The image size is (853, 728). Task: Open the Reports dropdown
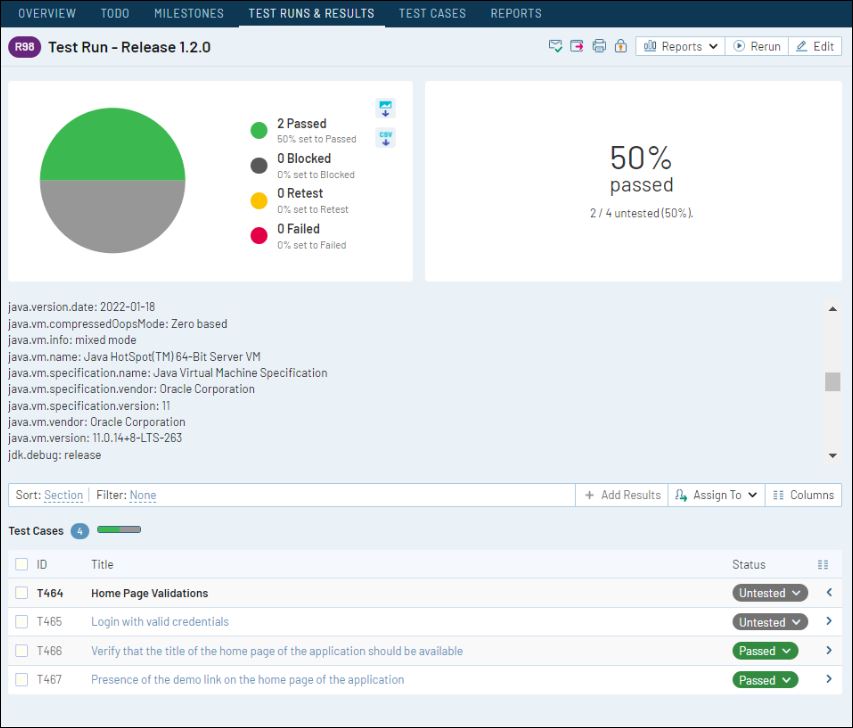coord(678,45)
